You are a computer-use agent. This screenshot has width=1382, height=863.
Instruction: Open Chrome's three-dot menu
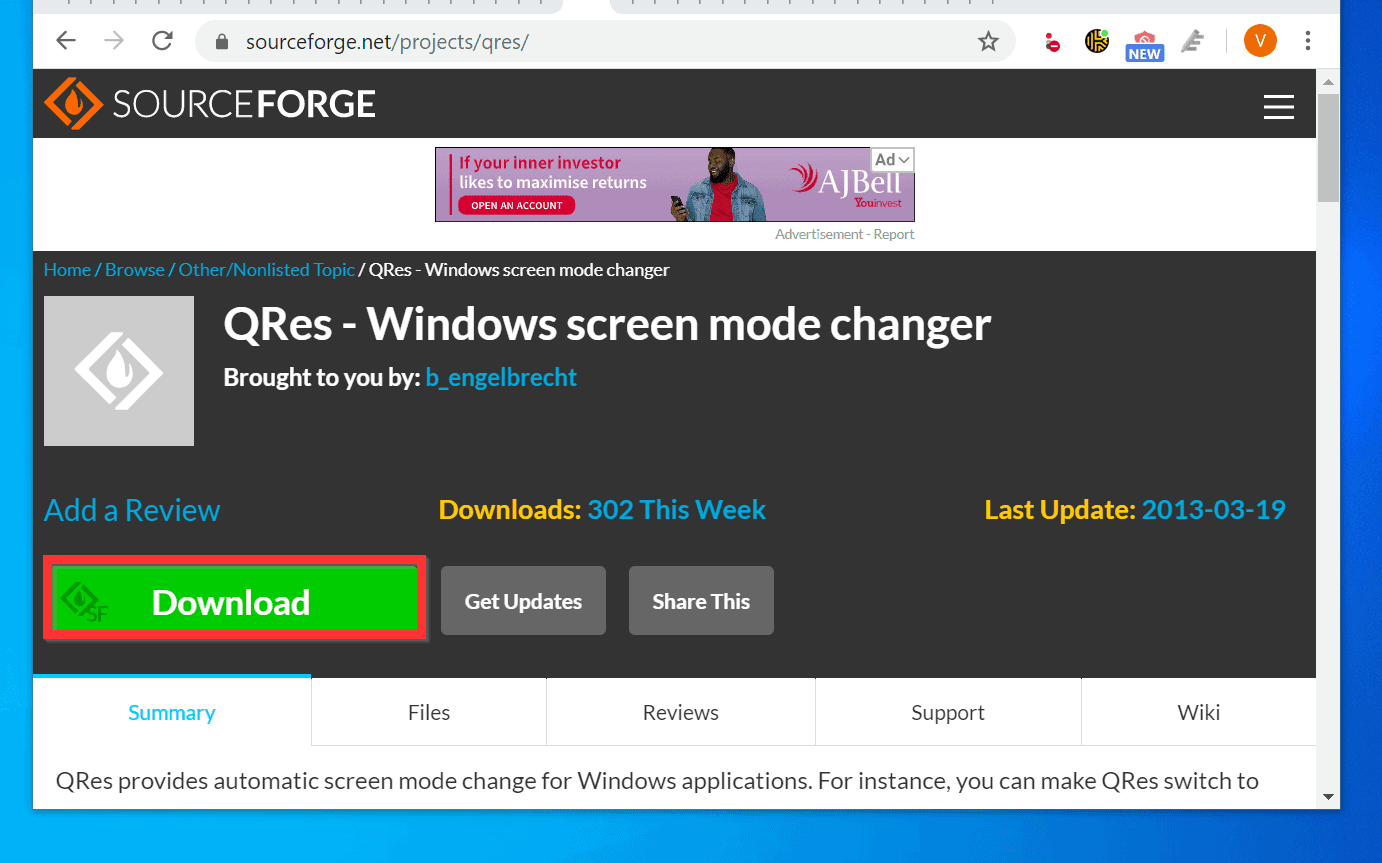click(1307, 41)
